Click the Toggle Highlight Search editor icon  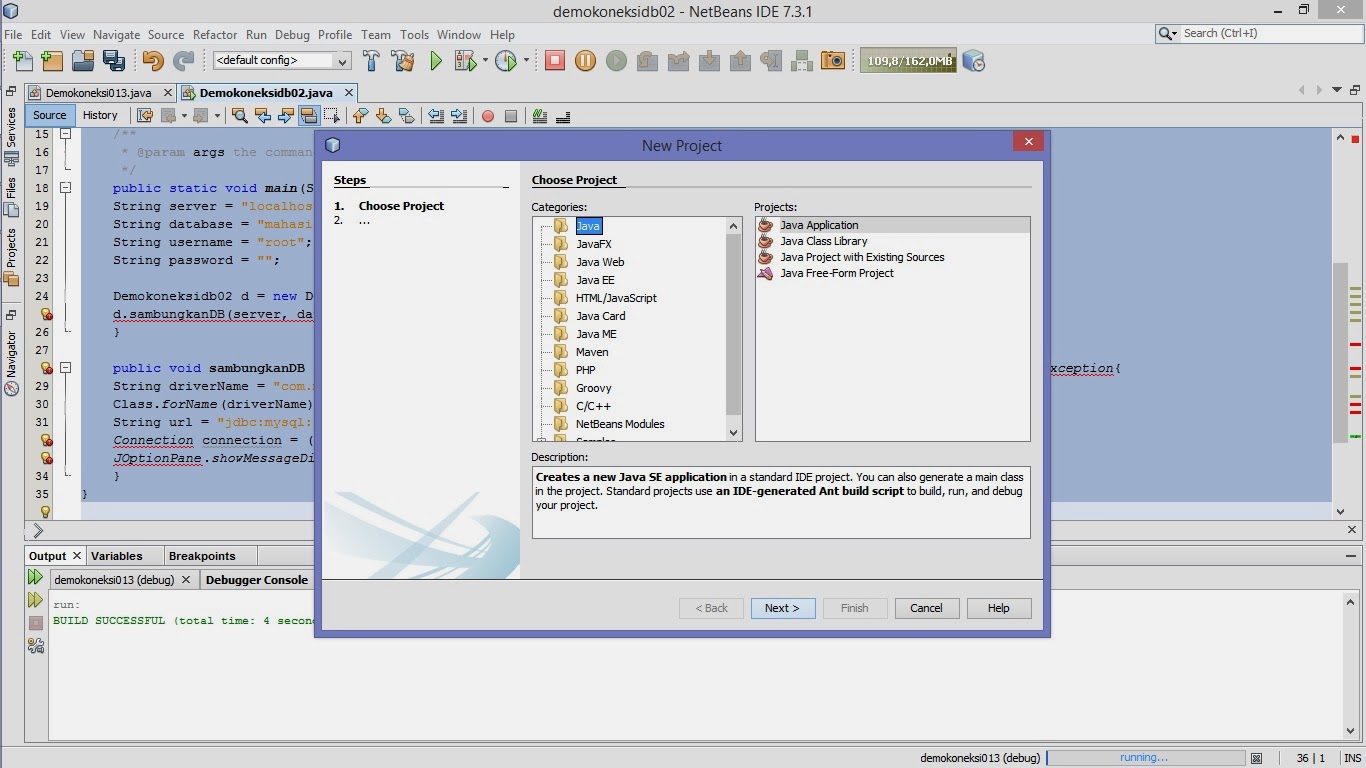(x=309, y=116)
